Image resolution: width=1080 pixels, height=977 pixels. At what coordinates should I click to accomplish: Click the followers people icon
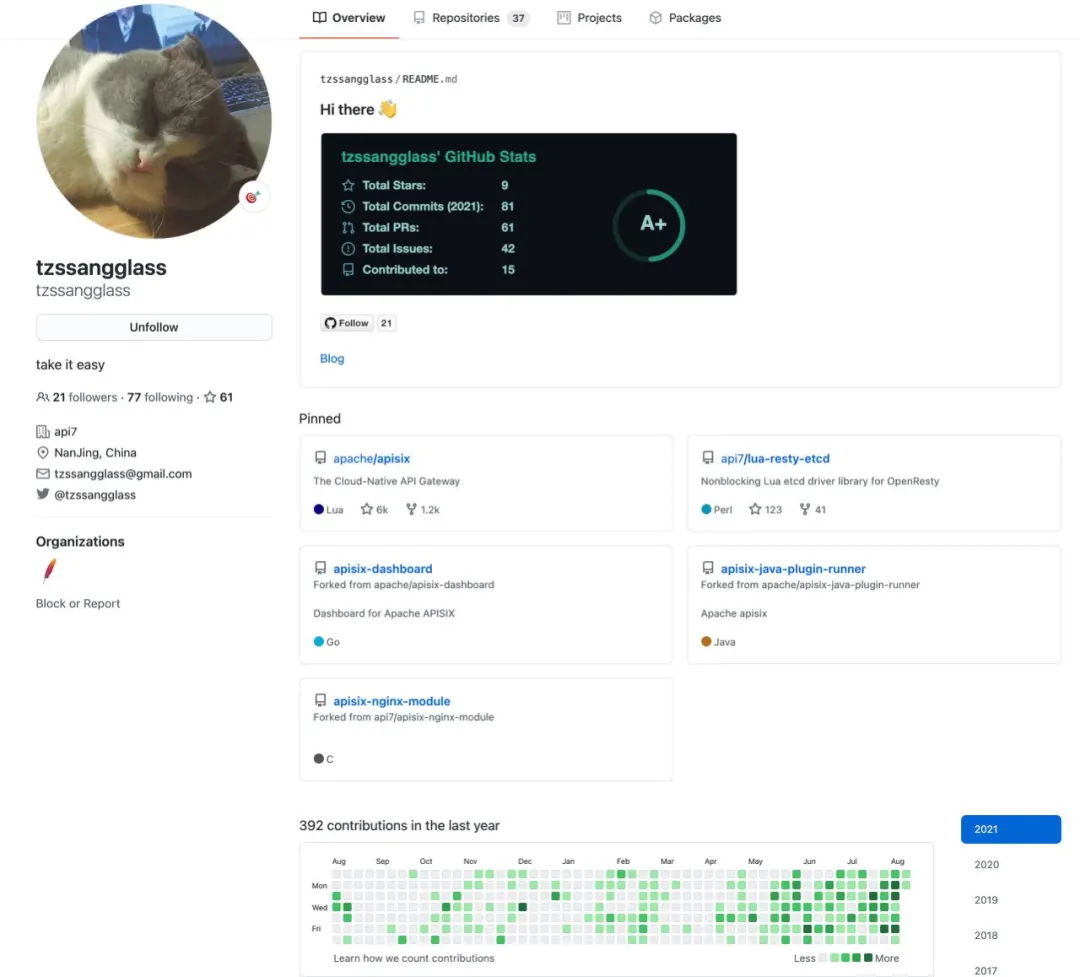(43, 398)
